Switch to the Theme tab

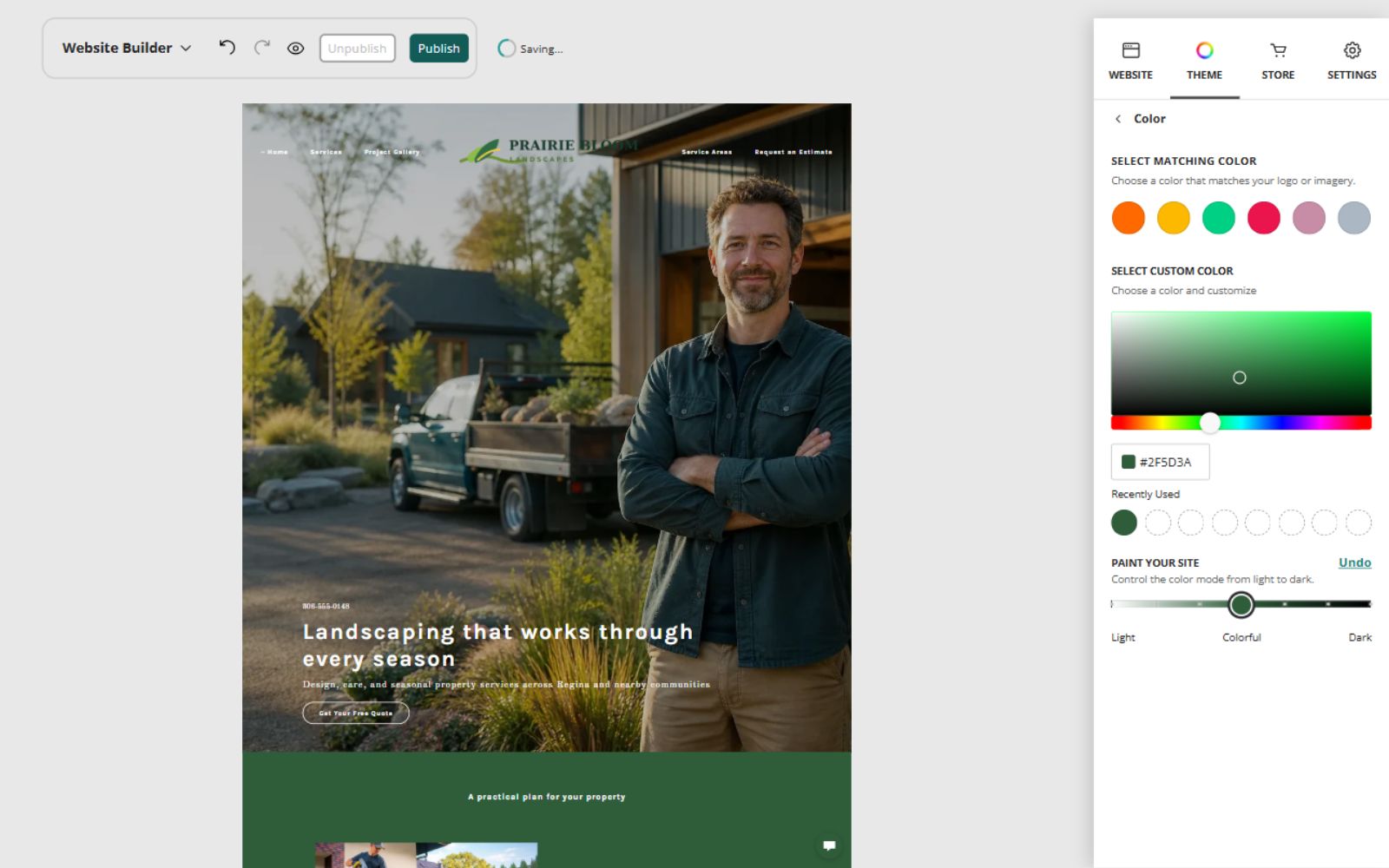point(1204,61)
